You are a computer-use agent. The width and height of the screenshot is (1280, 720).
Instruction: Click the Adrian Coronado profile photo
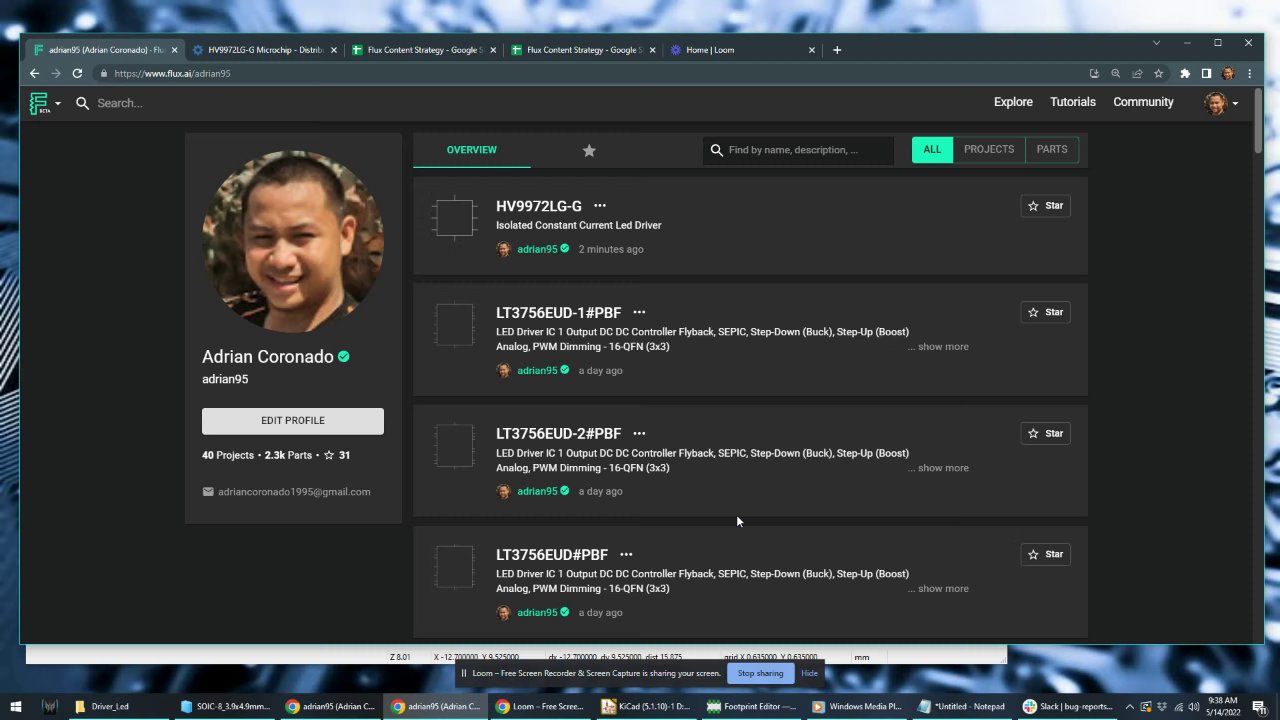293,241
